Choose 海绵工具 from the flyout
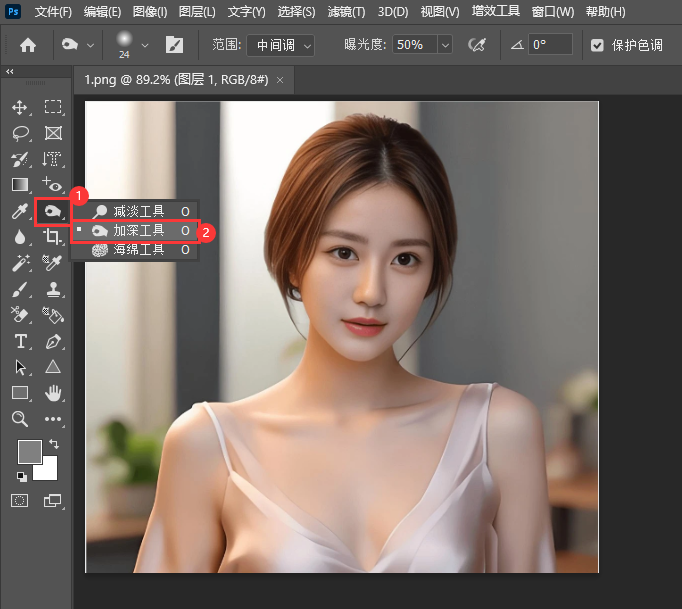The height and width of the screenshot is (609, 682). [x=138, y=250]
